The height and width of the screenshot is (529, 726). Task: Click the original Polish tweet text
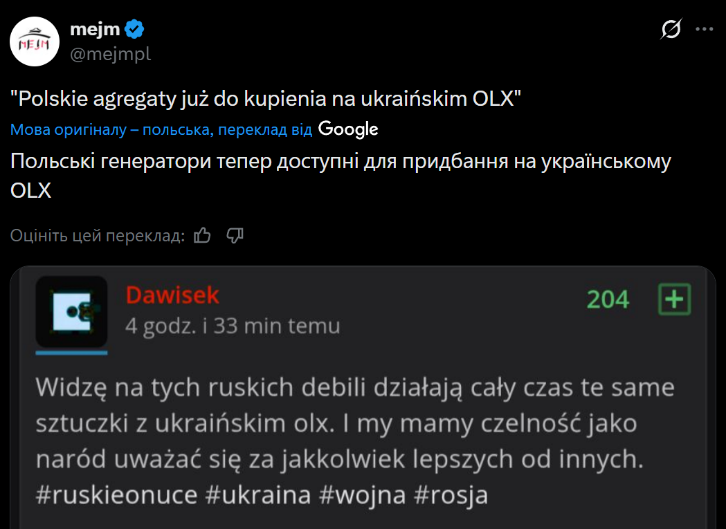pyautogui.click(x=266, y=100)
